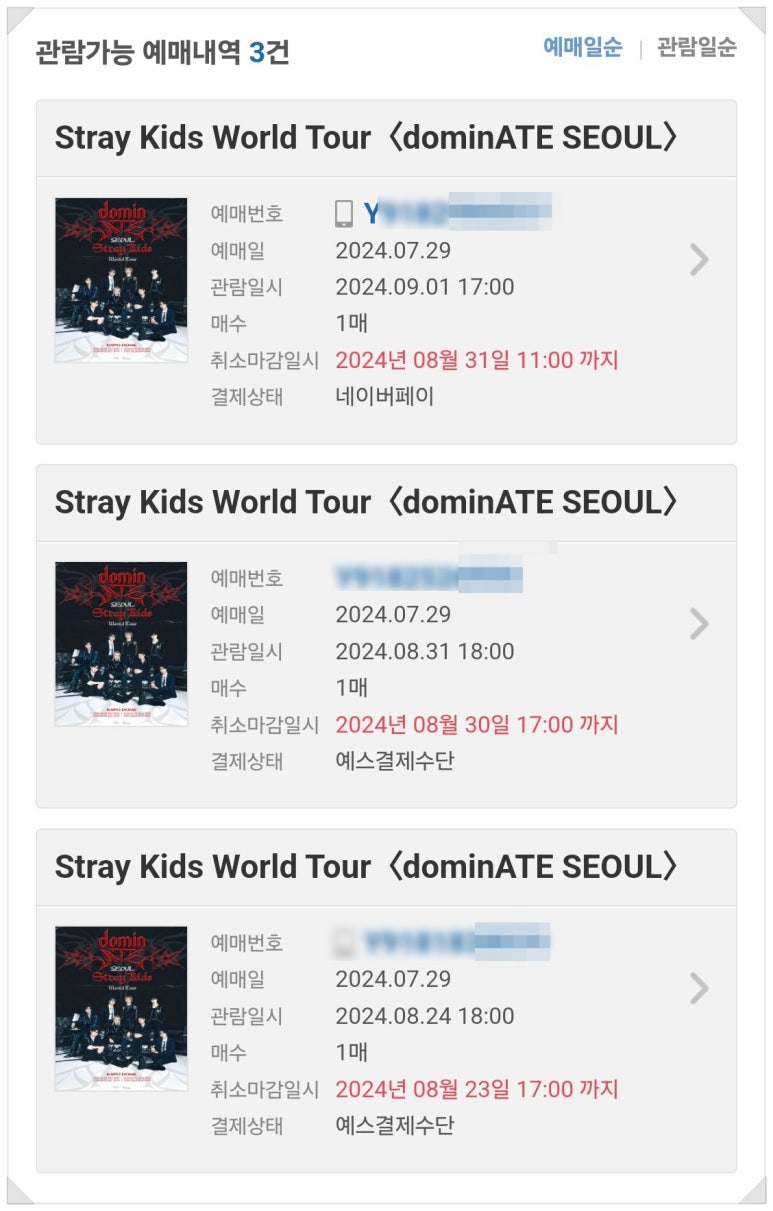This screenshot has height=1211, width=773.
Task: Sort bookings by 예매일순
Action: 582,47
